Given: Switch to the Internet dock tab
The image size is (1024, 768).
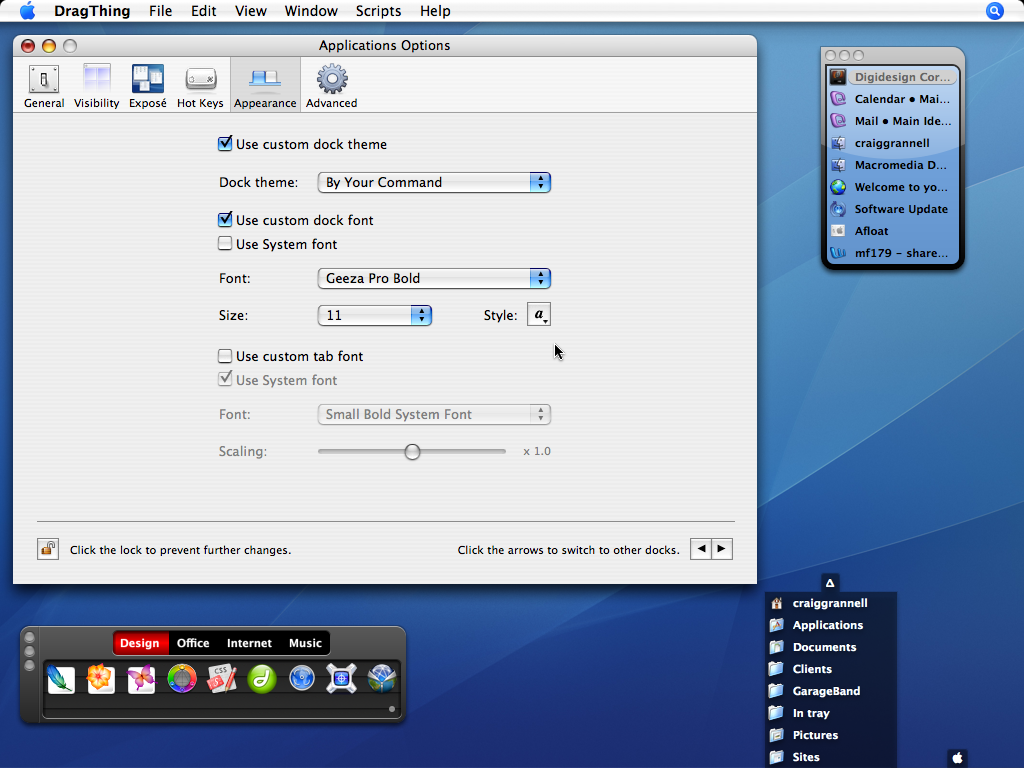Looking at the screenshot, I should pos(249,643).
